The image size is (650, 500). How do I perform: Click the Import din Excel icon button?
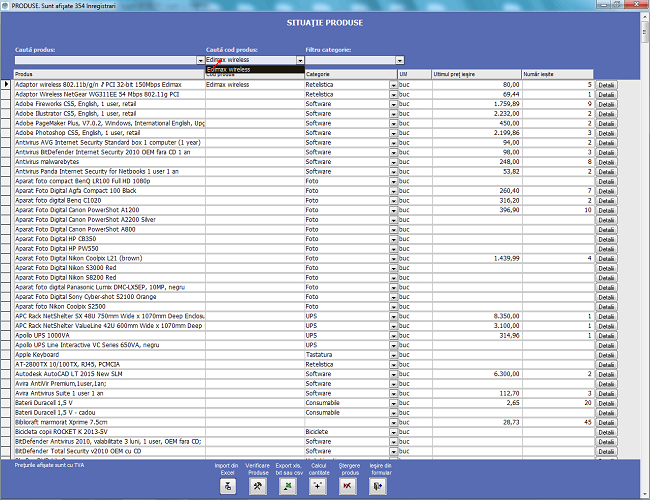228,486
